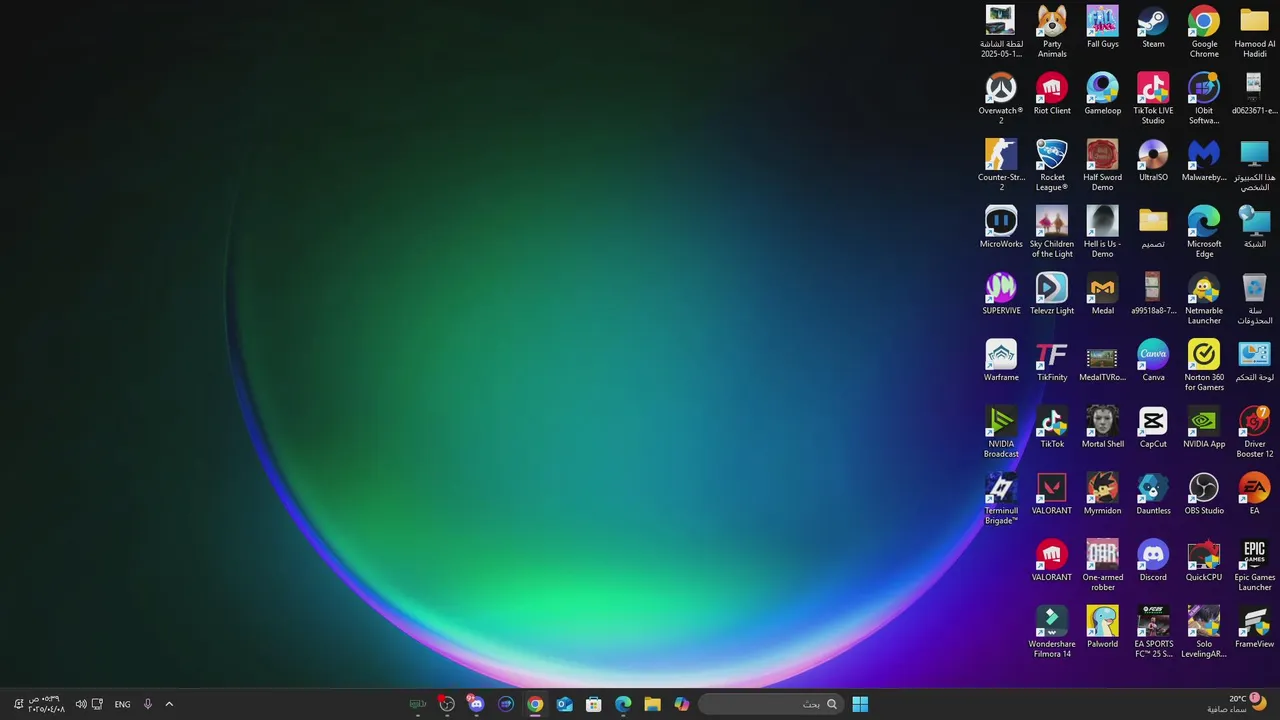Select the yellow تصميم folder

[x=1153, y=227]
